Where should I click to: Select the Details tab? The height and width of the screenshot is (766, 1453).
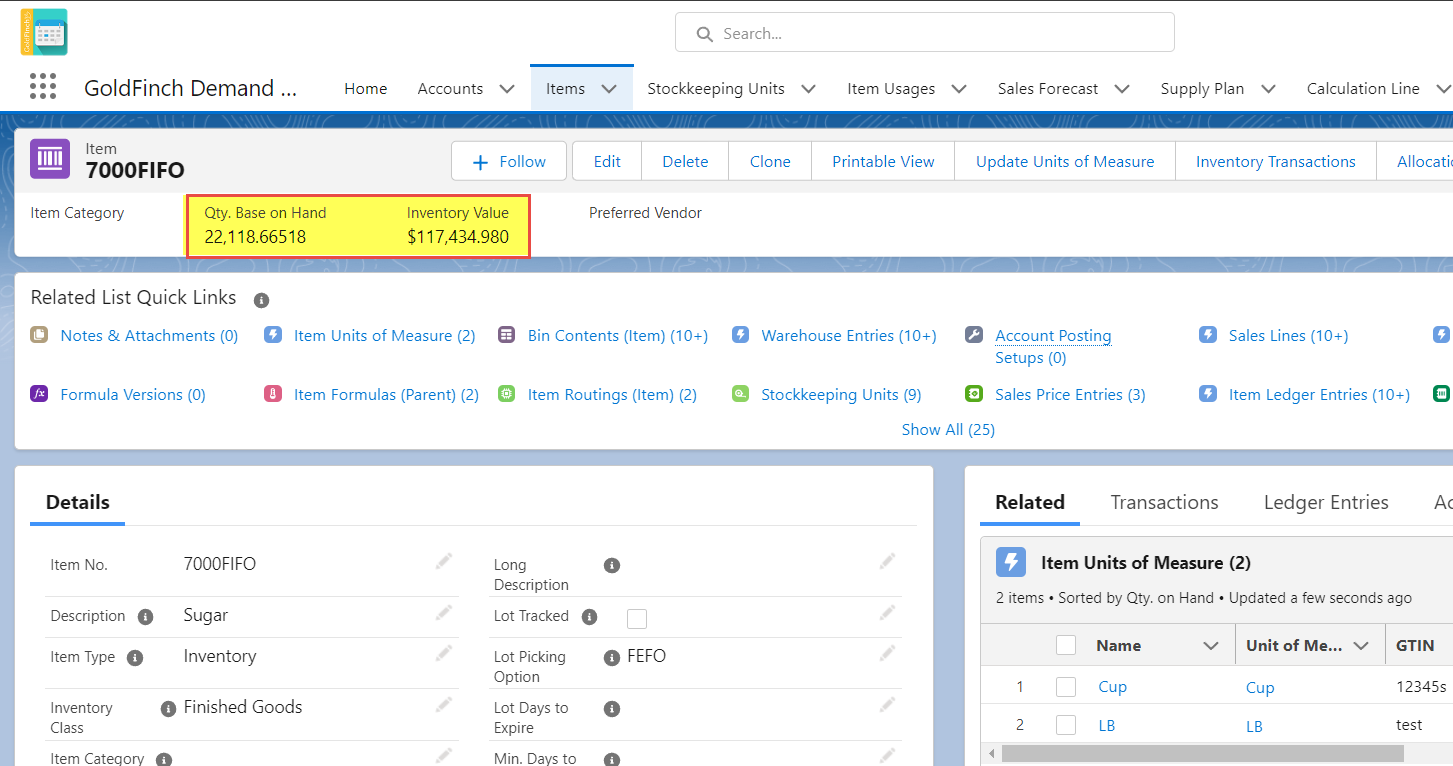click(x=78, y=502)
